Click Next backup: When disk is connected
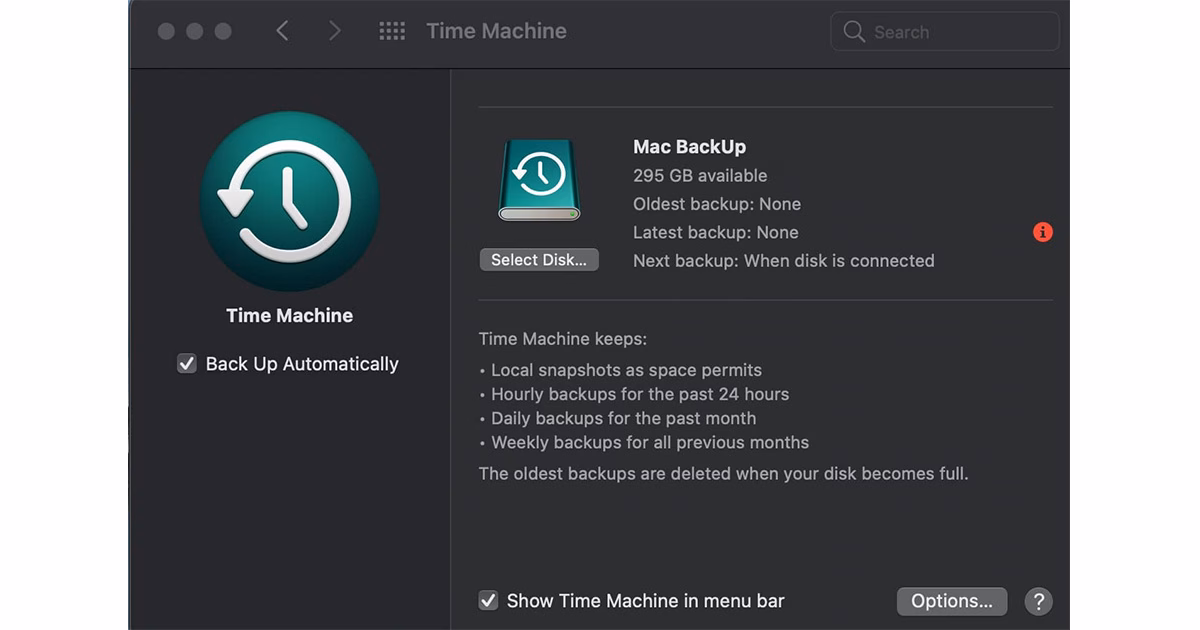The width and height of the screenshot is (1200, 630). 784,261
